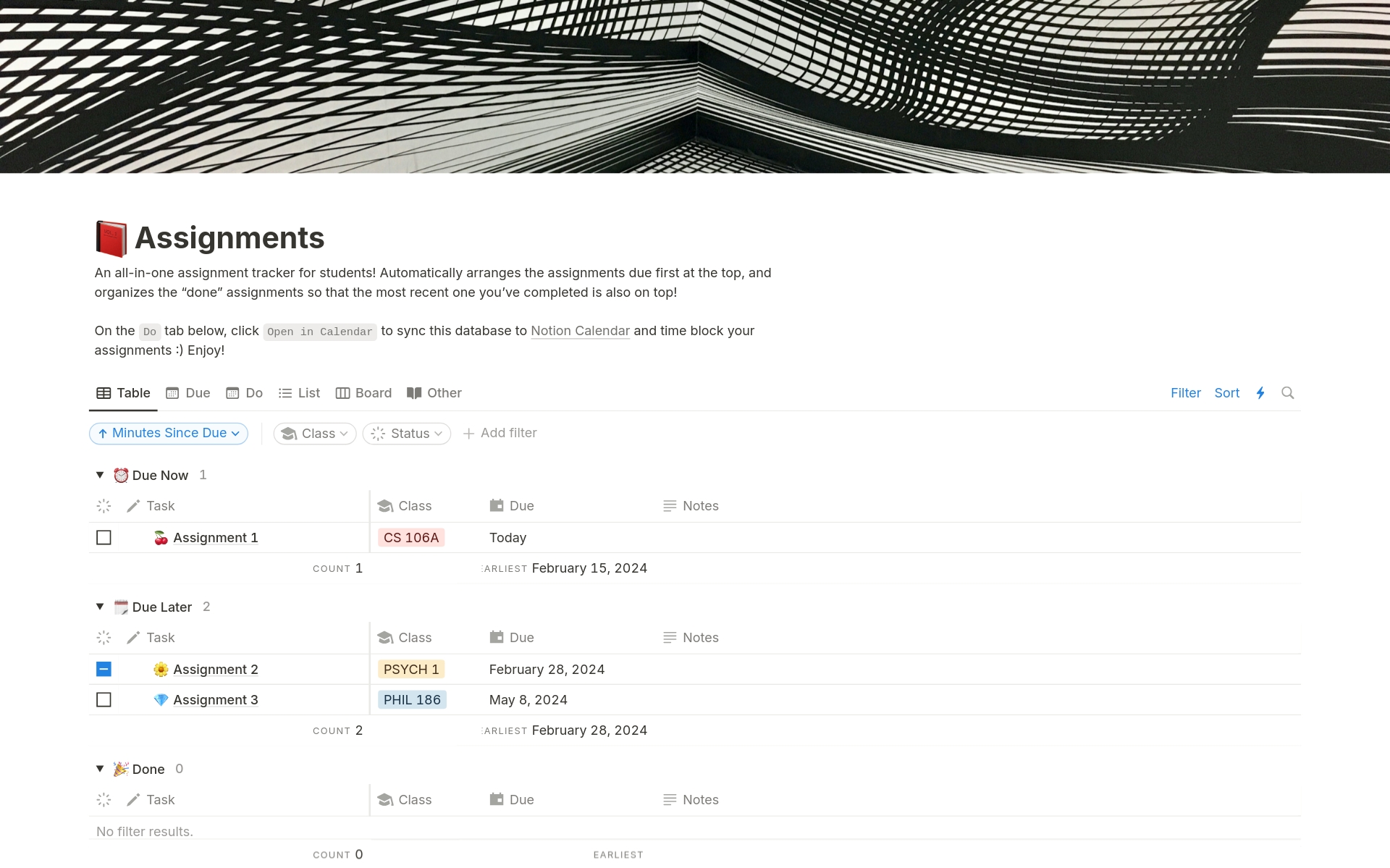Image resolution: width=1390 pixels, height=868 pixels.
Task: Click Add filter button
Action: [x=500, y=433]
